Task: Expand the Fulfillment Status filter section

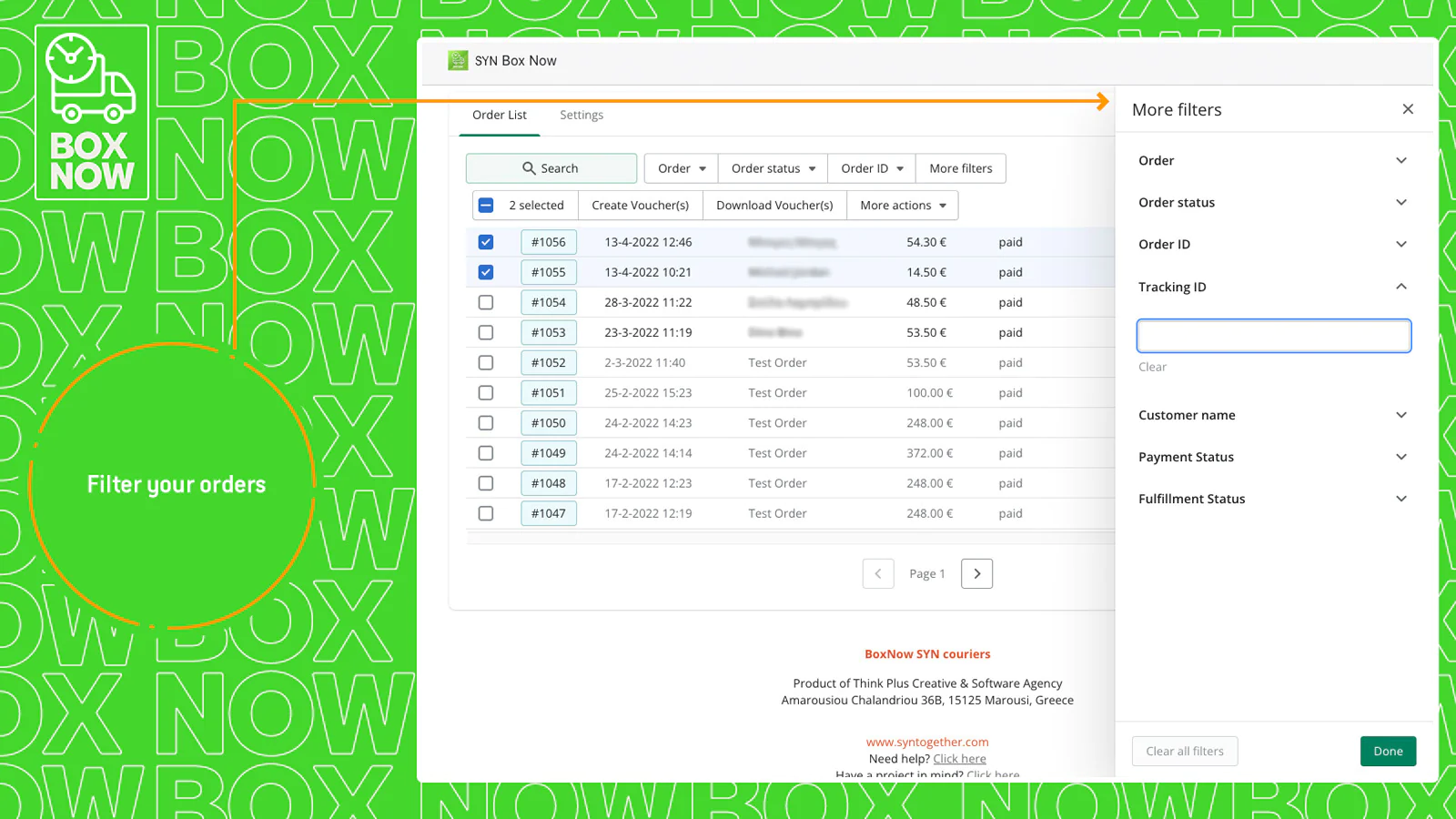Action: coord(1273,499)
